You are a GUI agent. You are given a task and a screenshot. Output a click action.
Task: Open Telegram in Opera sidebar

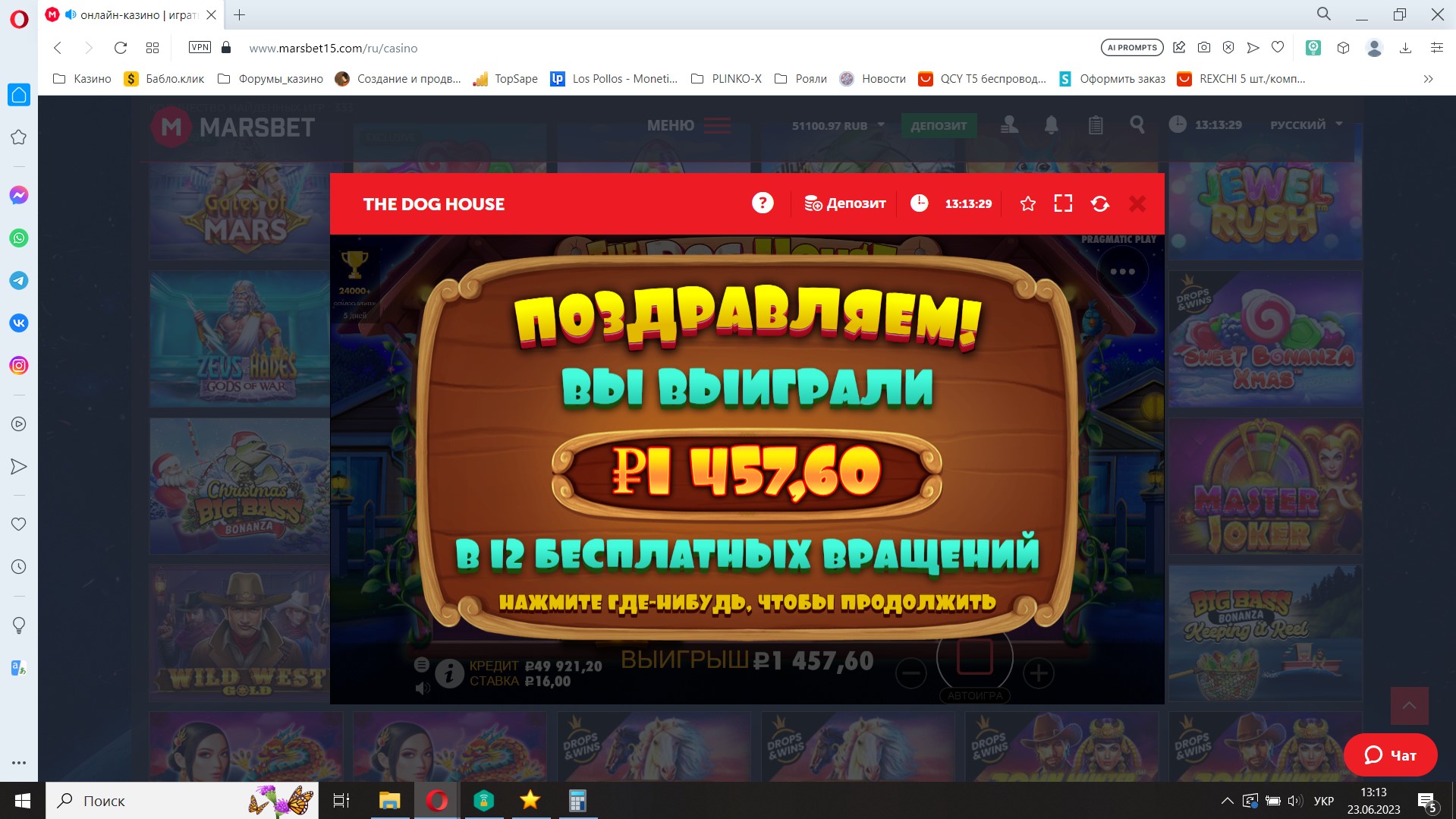point(19,281)
